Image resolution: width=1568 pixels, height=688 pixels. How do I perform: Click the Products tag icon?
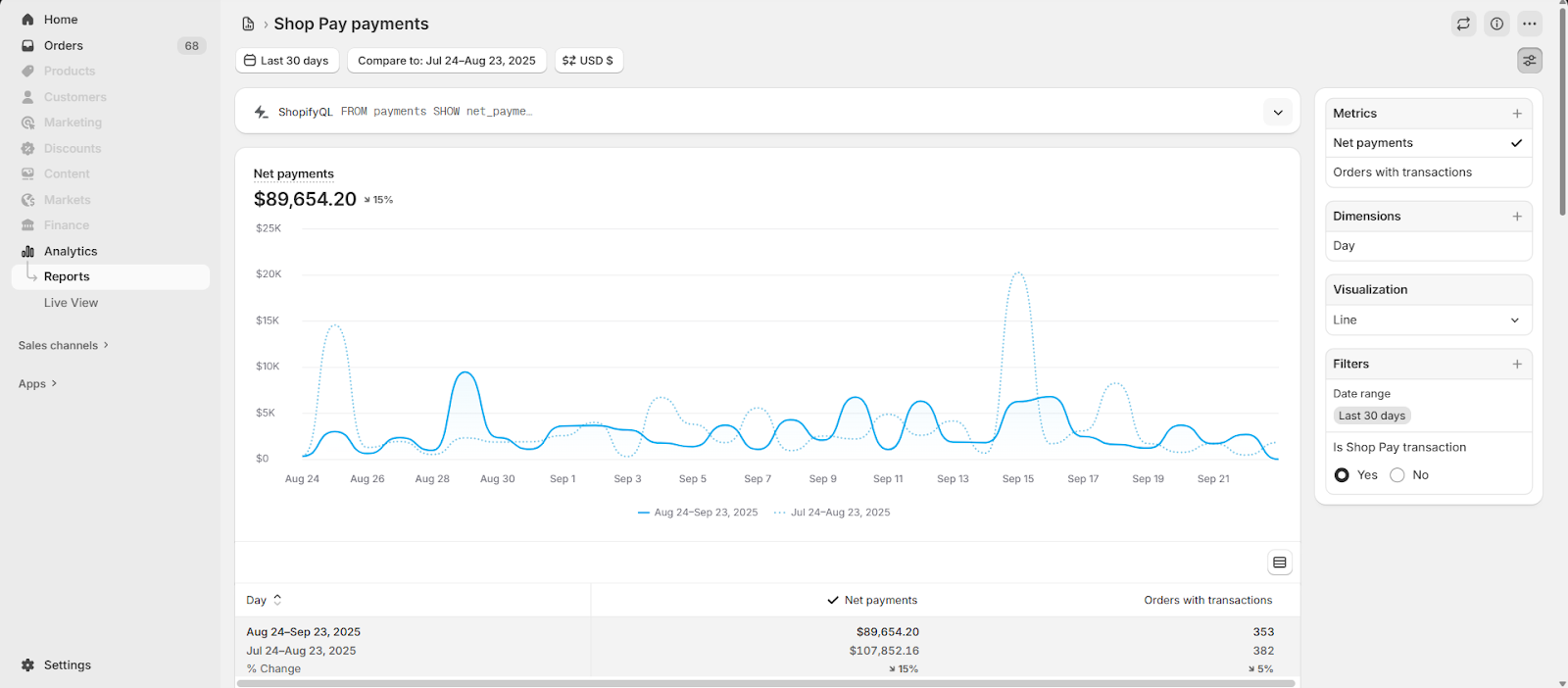[x=27, y=71]
